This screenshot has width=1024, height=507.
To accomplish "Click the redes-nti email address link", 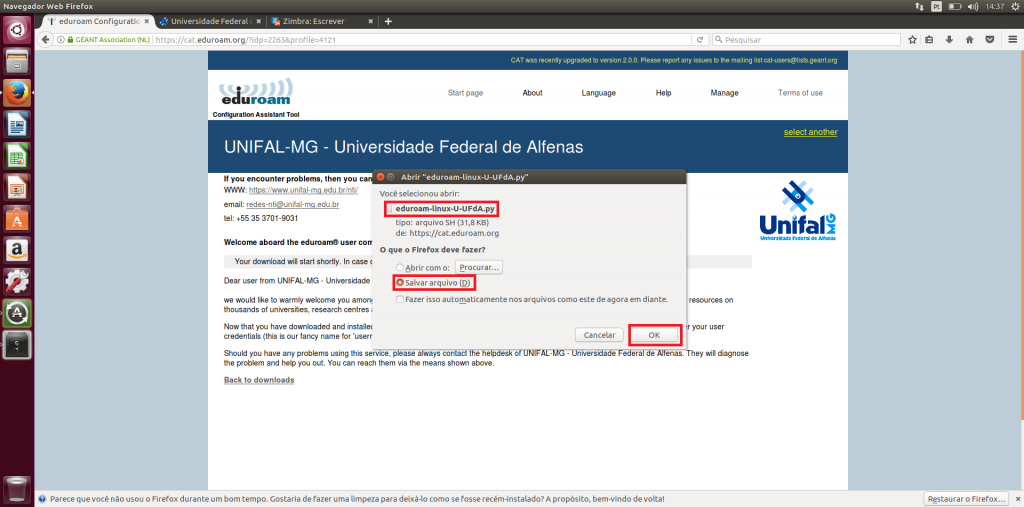I will click(x=292, y=204).
